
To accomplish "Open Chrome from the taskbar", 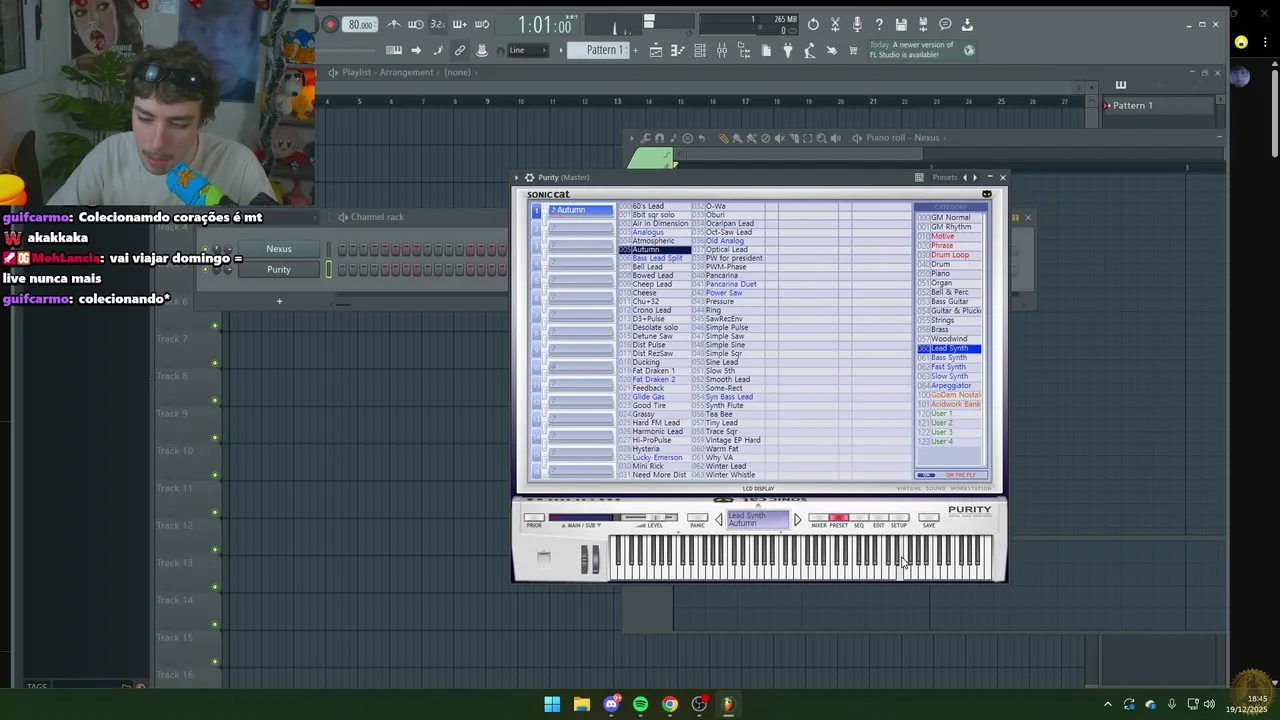I will 670,704.
